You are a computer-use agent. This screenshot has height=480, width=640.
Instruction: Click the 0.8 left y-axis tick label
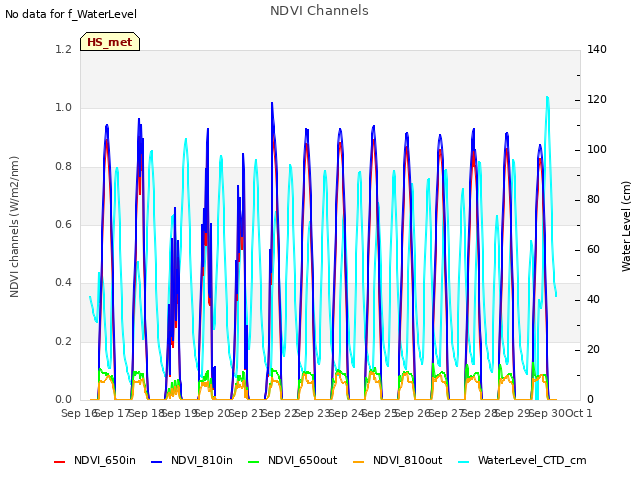coord(63,167)
